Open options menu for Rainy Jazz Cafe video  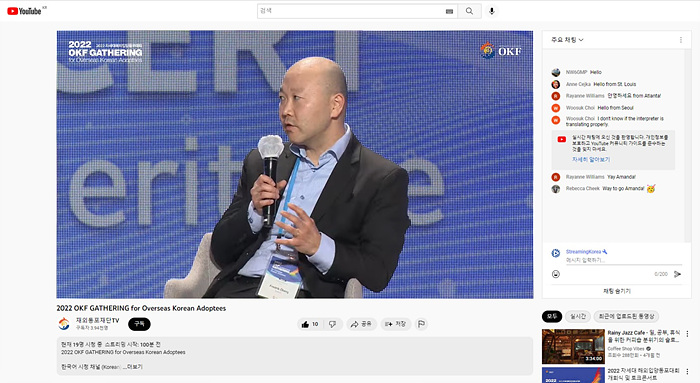687,334
